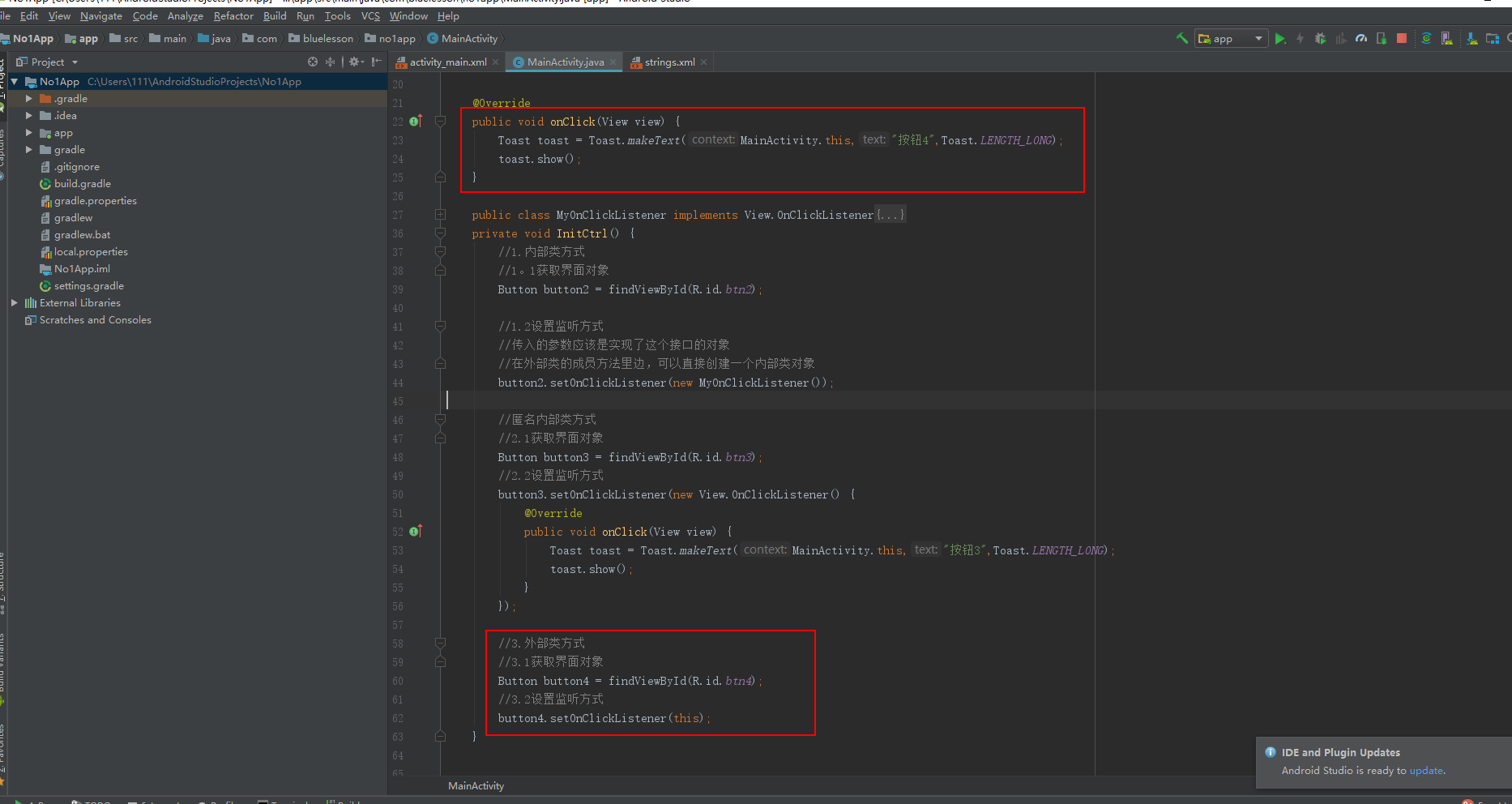This screenshot has height=804, width=1512.
Task: Click the src breadcrumb in navigation bar
Action: coord(124,39)
